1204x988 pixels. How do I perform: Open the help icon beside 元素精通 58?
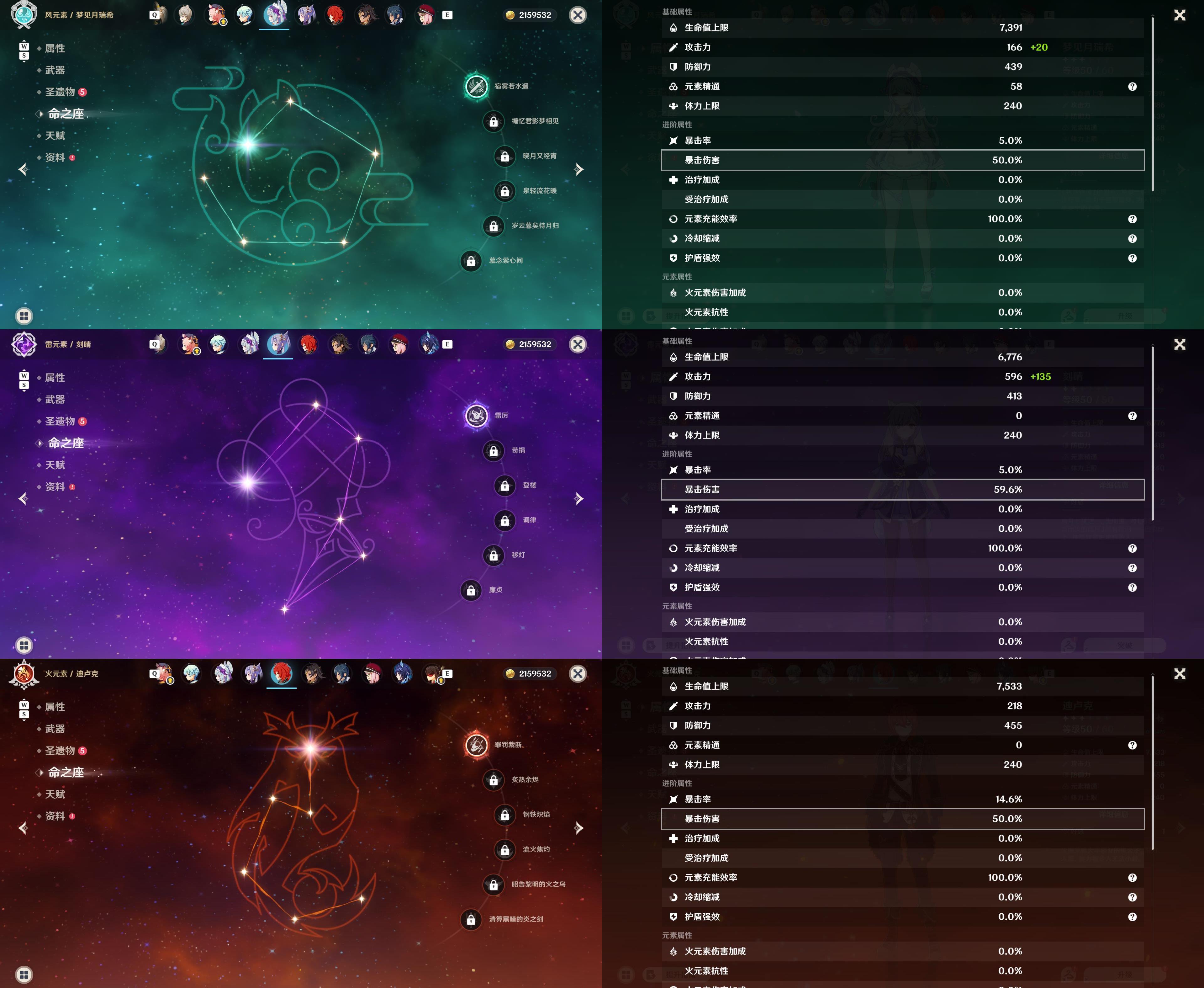pos(1132,87)
